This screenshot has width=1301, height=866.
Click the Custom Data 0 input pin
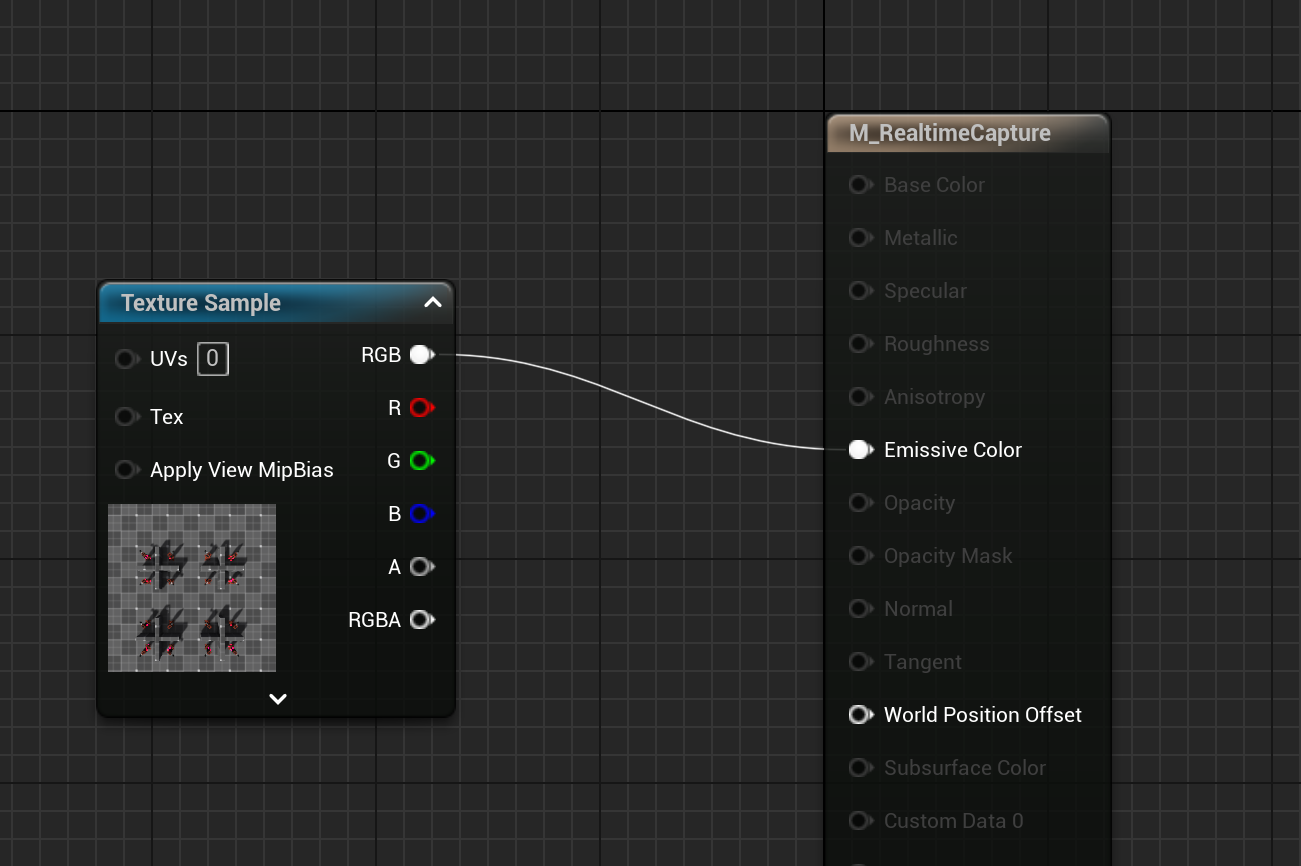[860, 821]
